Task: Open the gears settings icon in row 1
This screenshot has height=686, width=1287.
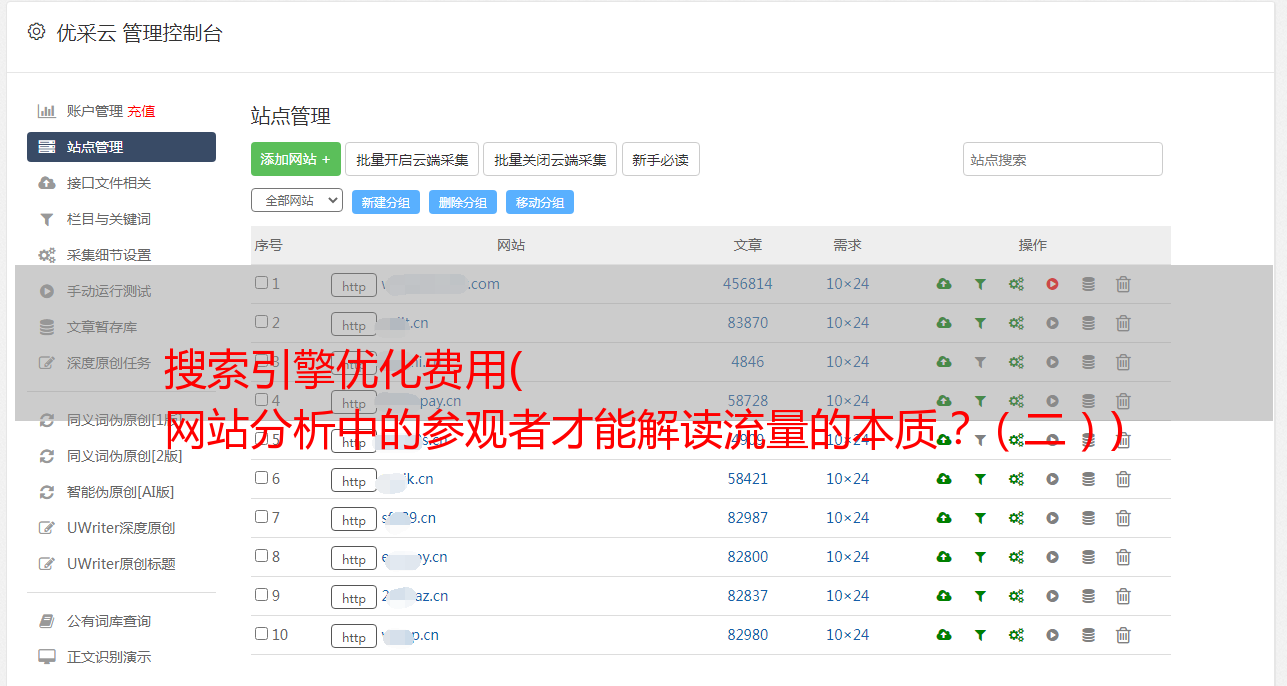Action: (x=1016, y=284)
